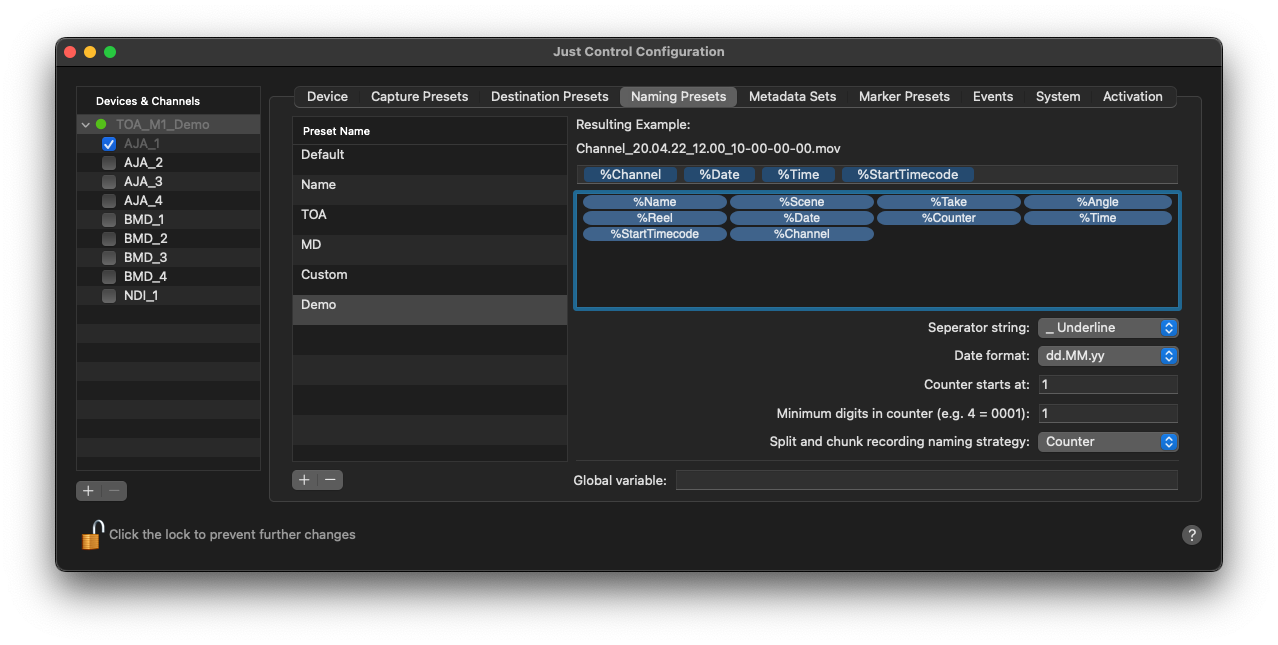
Task: Click %Date token in the available tokens box
Action: pos(802,218)
